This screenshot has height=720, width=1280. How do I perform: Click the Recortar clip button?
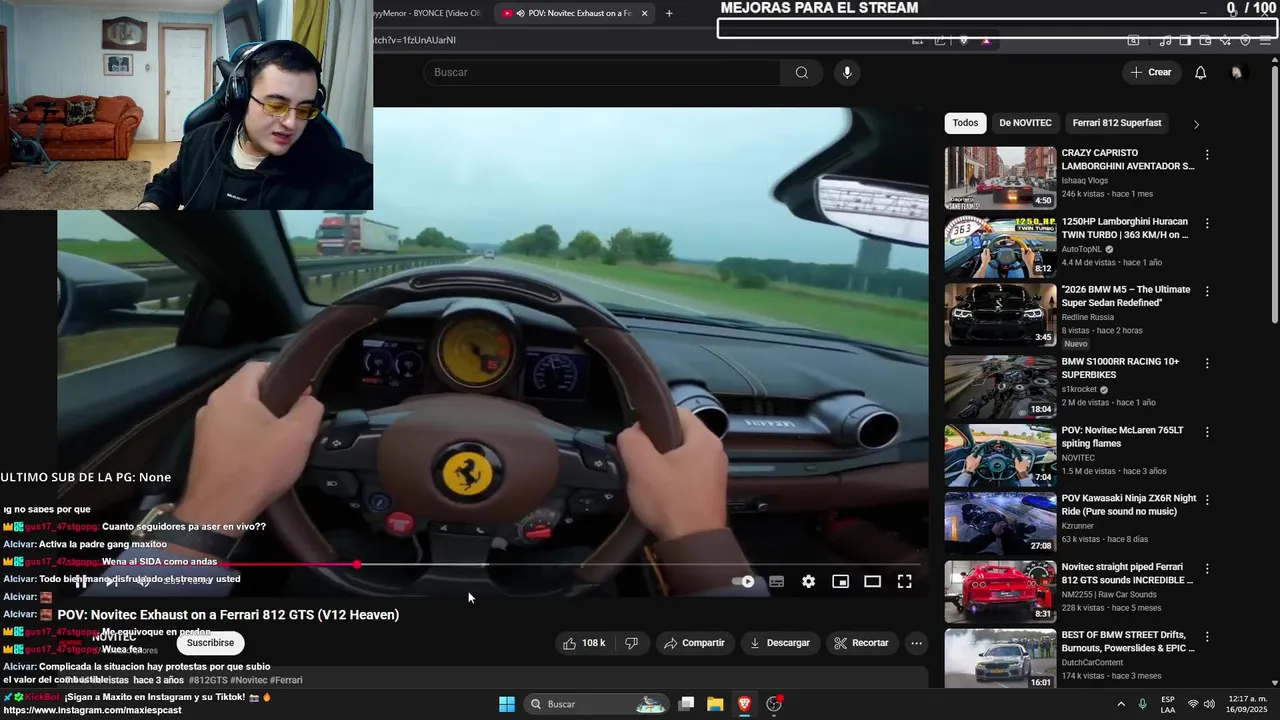click(861, 643)
